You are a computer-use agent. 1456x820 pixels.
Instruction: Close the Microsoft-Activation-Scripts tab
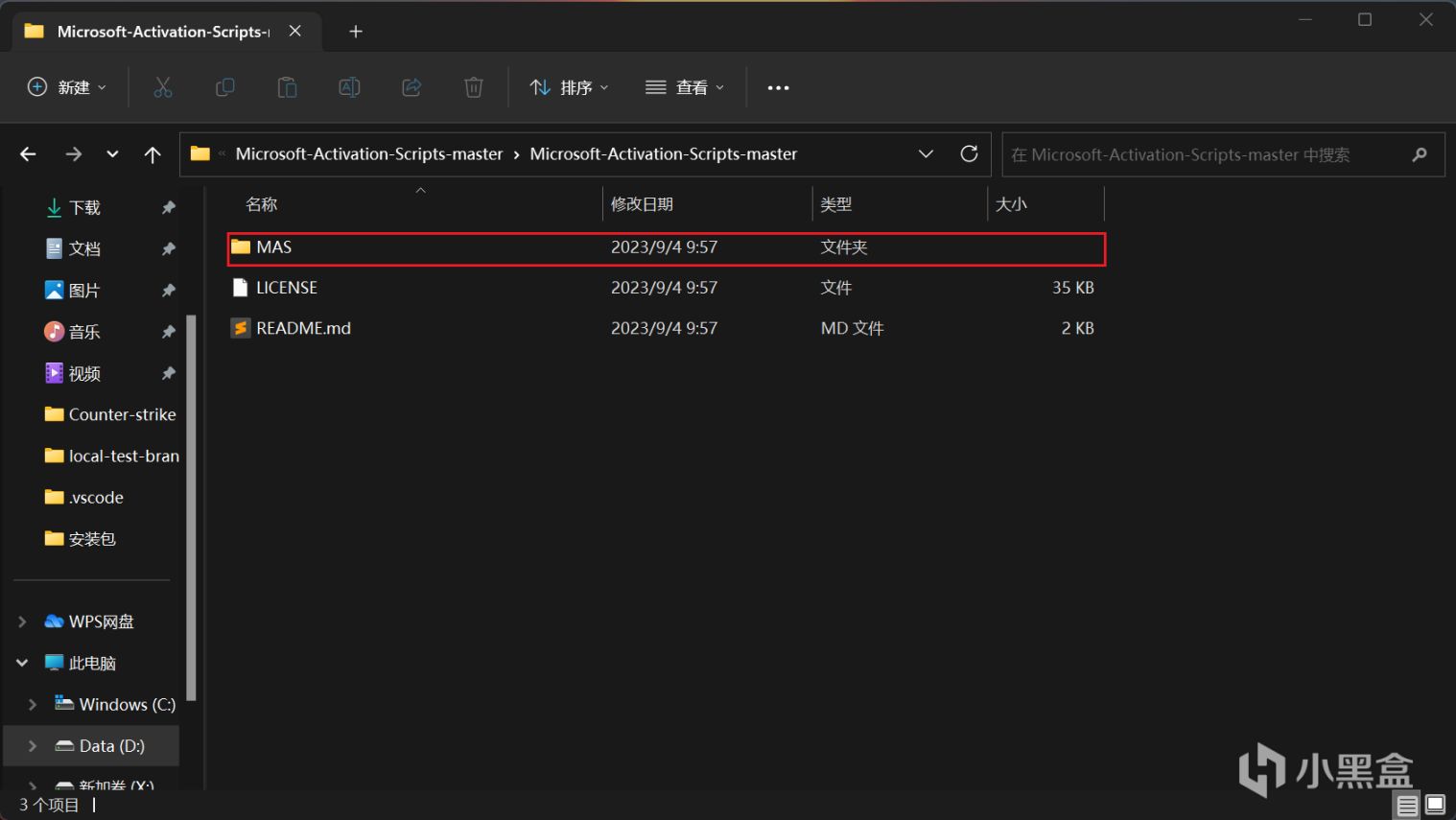[295, 31]
